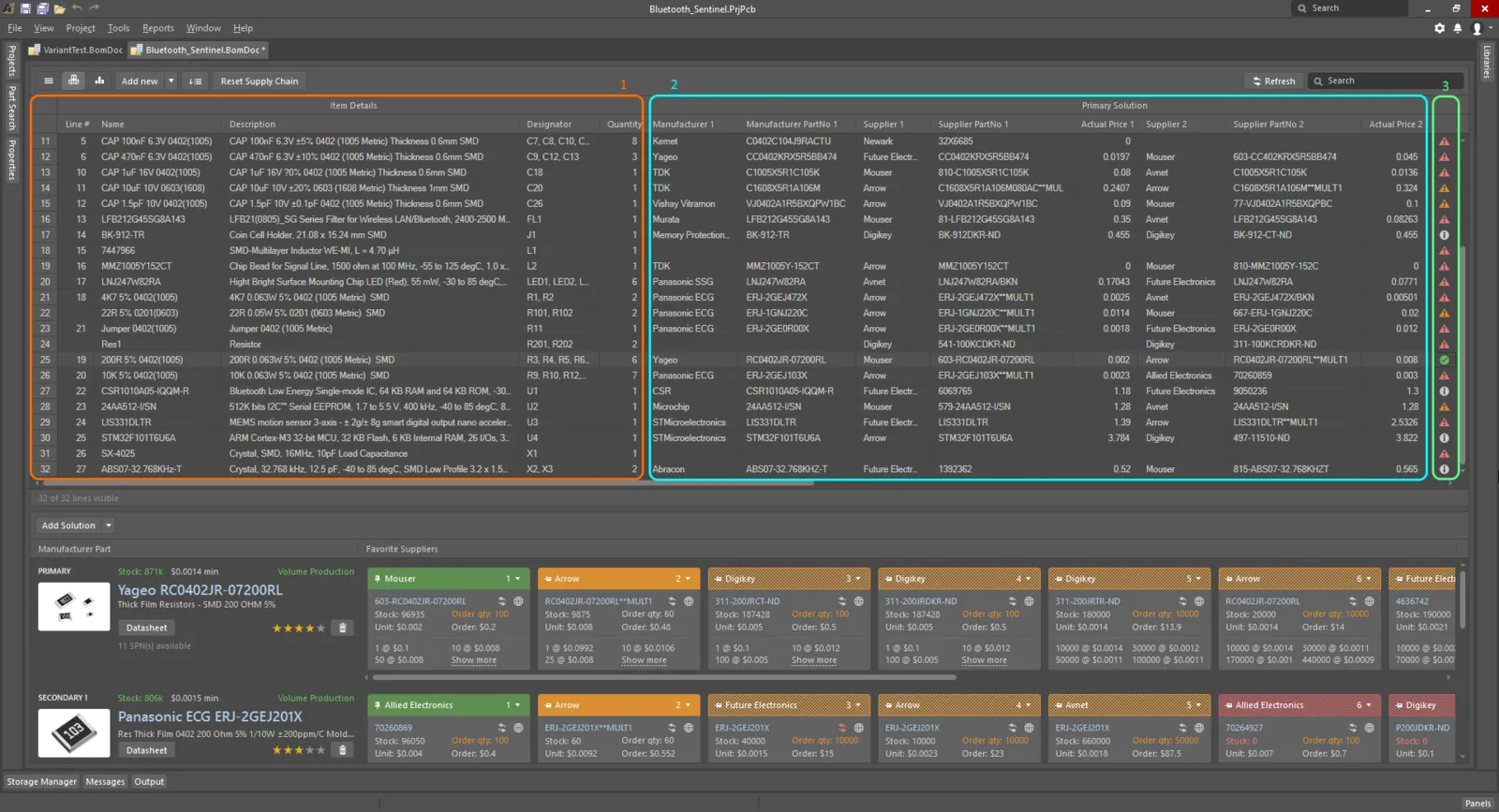Open web link icon for Mouser 603-RC0402JR-07200RL
1499x812 pixels.
[518, 601]
